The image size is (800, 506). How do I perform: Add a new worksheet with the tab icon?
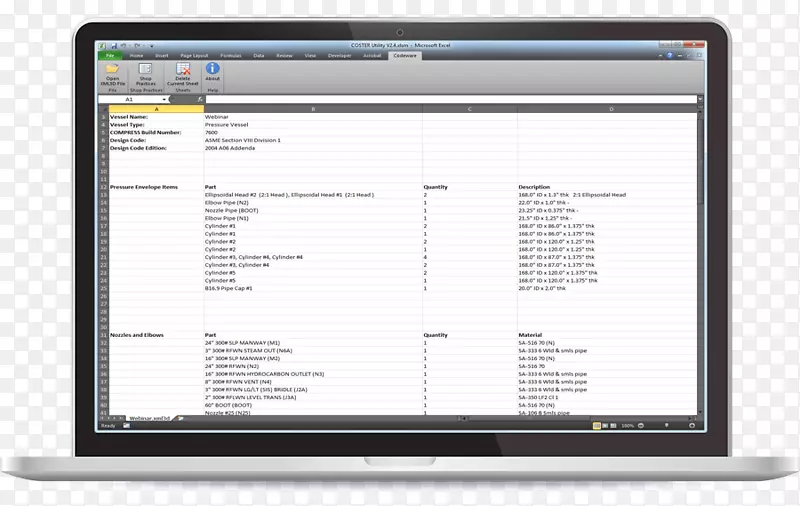(x=181, y=417)
